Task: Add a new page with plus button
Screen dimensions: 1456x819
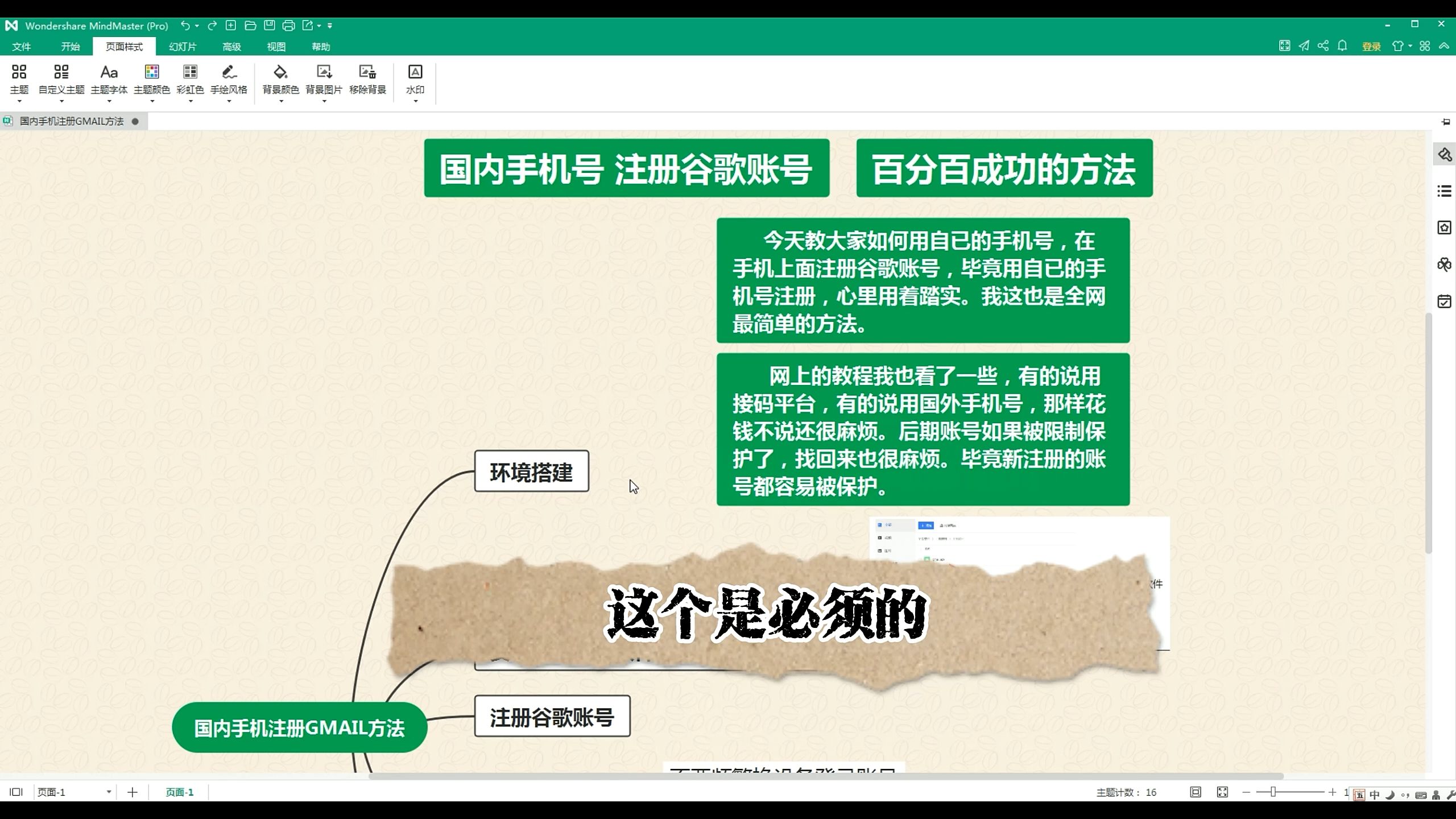Action: [133, 792]
